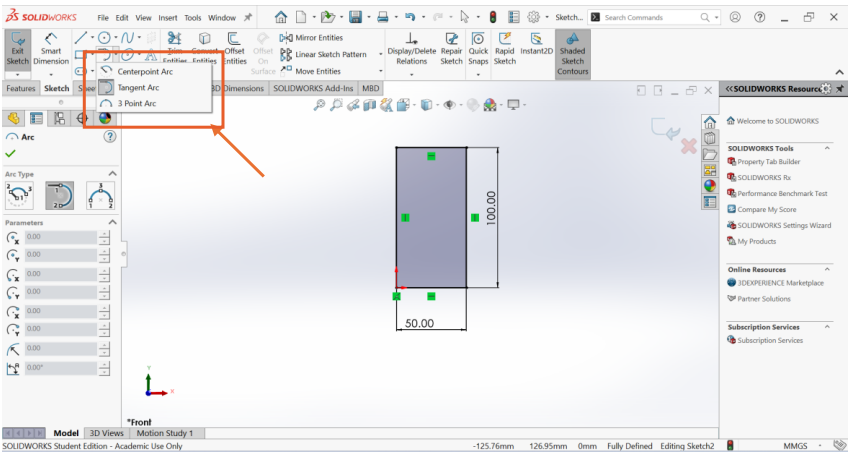Choose 3 Point Arc from the arc menu
The height and width of the screenshot is (453, 850).
tap(137, 103)
